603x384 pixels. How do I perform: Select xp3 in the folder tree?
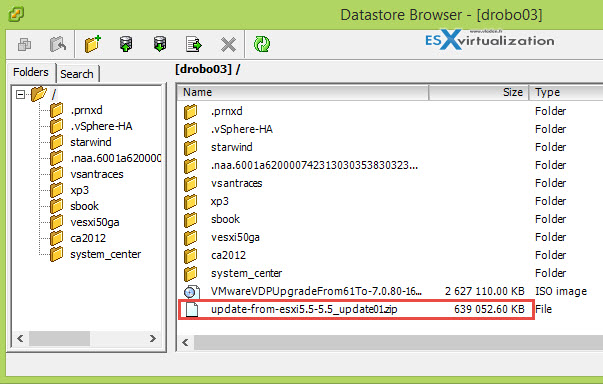(x=79, y=190)
